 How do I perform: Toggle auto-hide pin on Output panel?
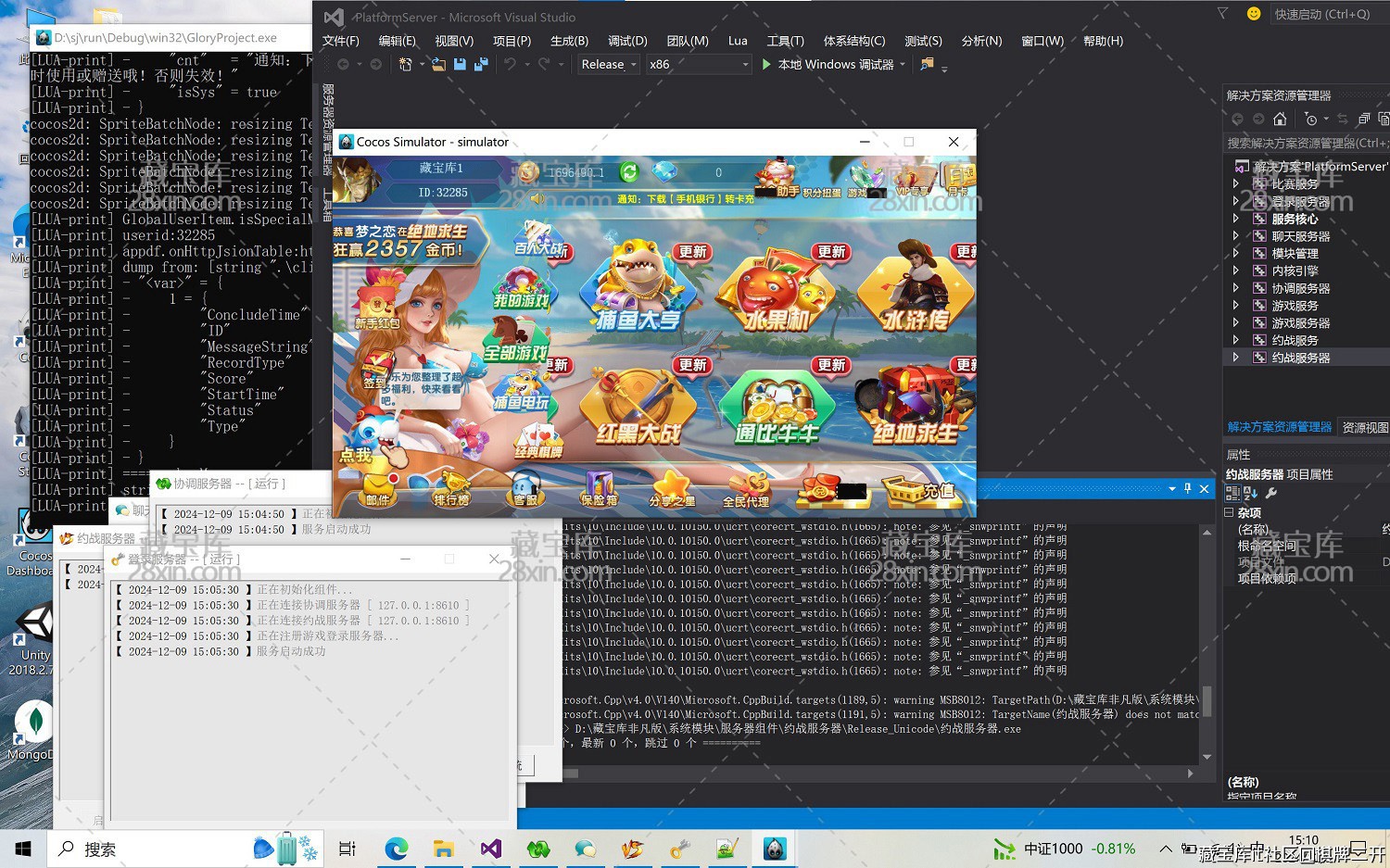click(x=1187, y=488)
